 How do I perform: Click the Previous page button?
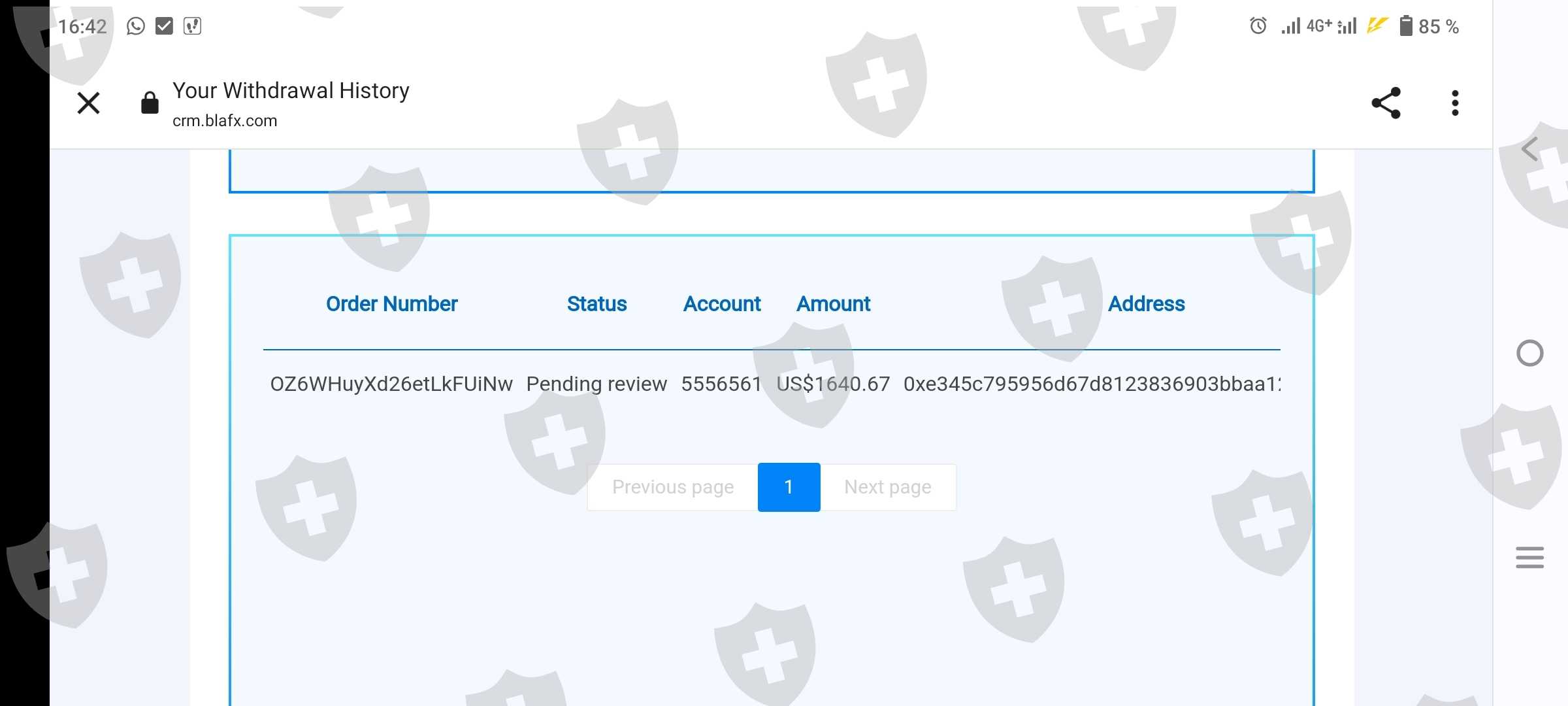click(673, 487)
